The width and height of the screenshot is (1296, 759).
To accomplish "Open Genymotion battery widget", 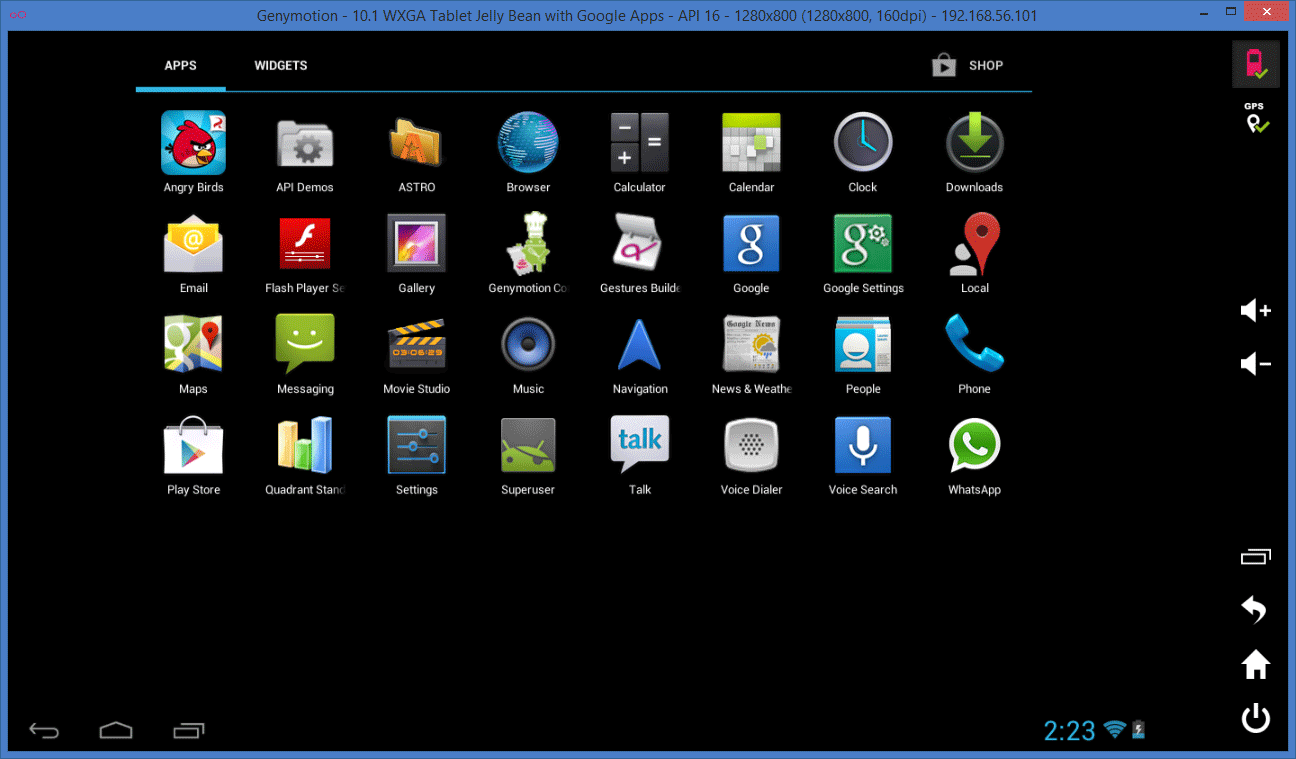I will [1255, 65].
